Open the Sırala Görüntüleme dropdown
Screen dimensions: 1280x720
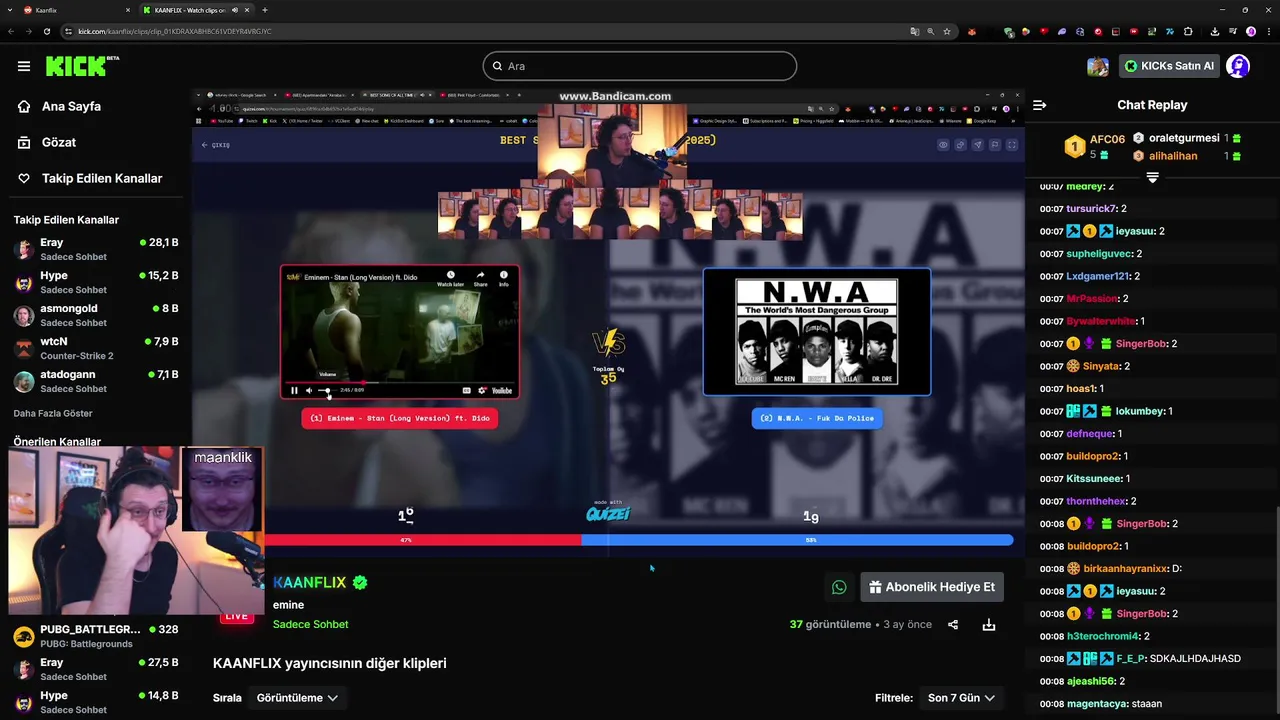point(297,698)
